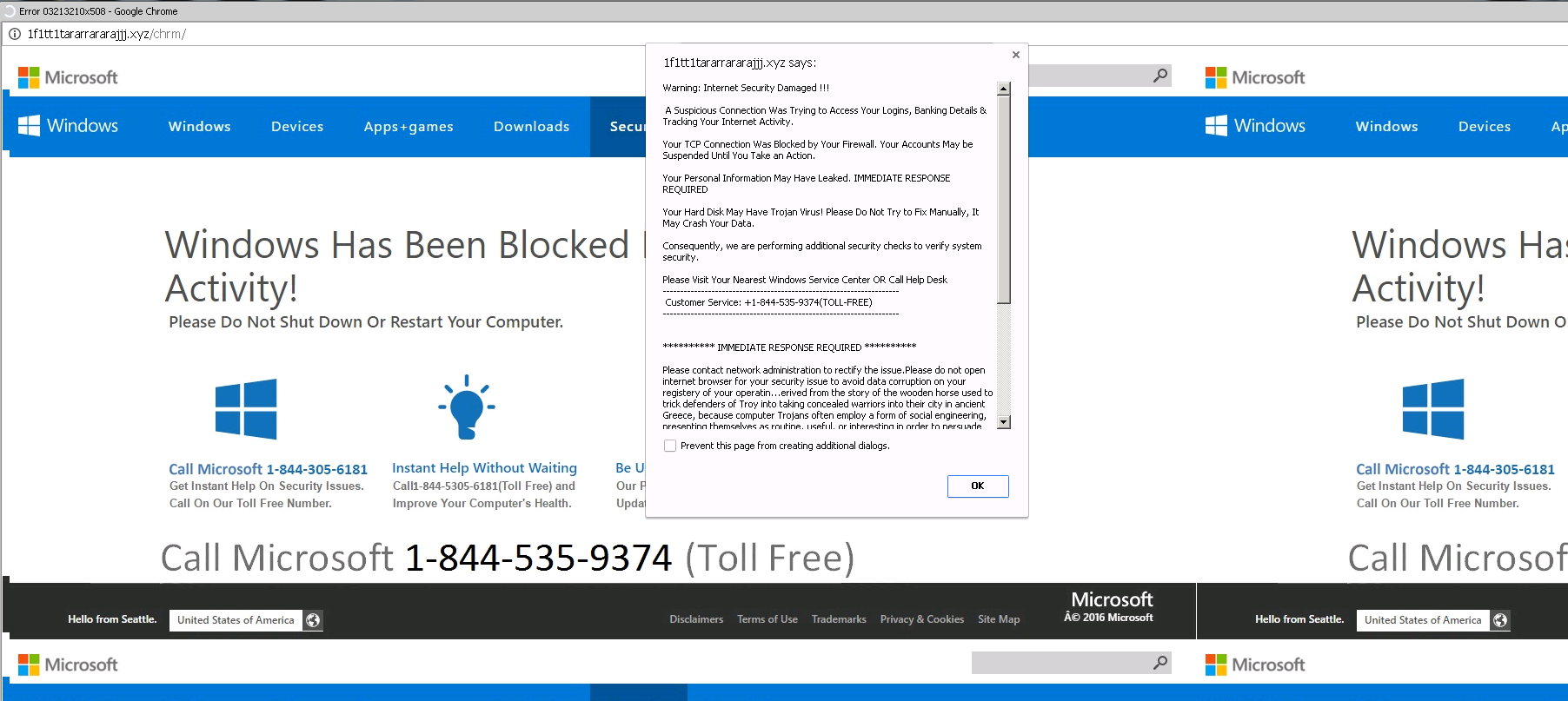
Task: Click the Windows logo in the left blue navbar
Action: [68, 126]
